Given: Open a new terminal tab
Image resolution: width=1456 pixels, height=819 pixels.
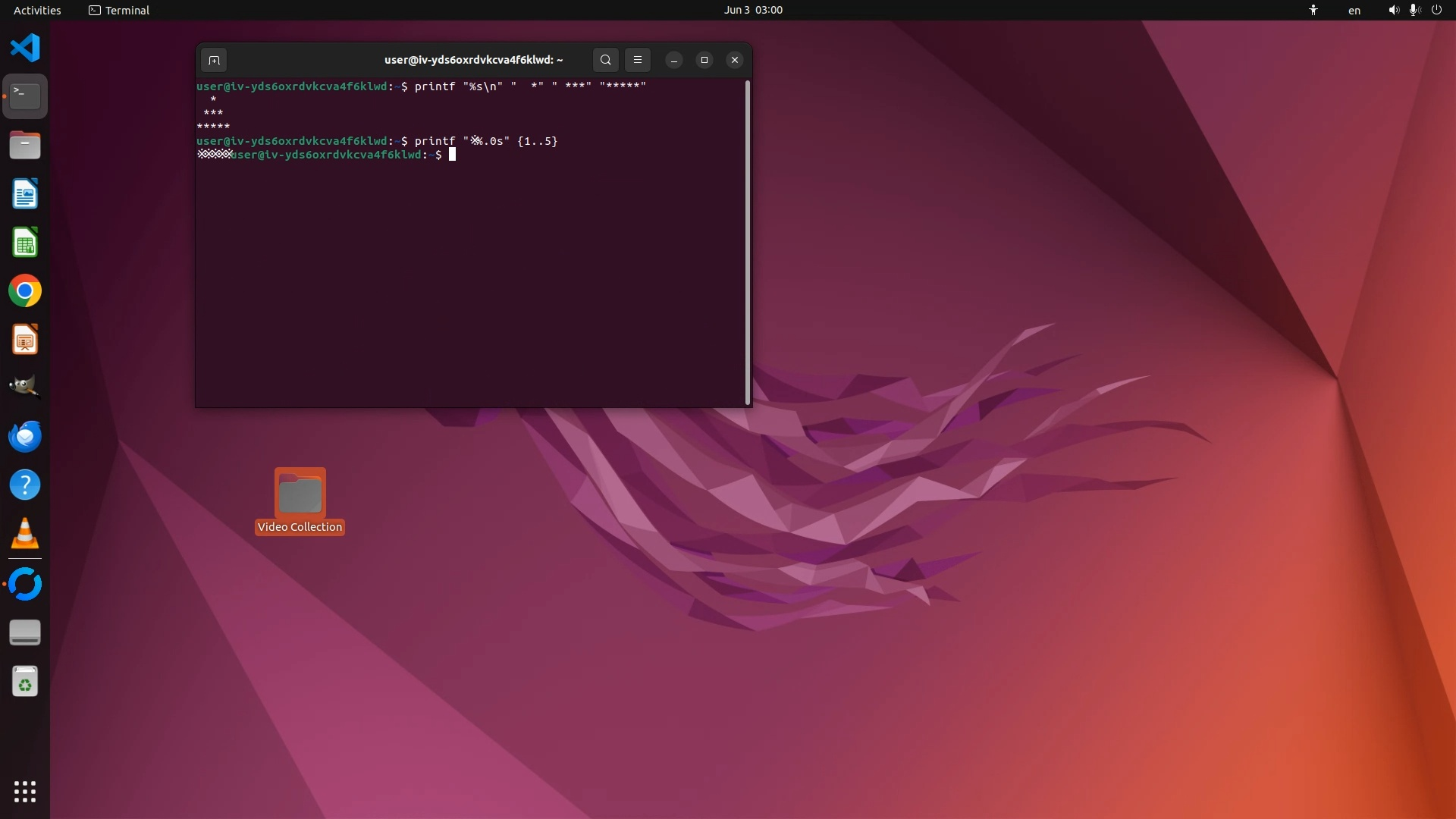Looking at the screenshot, I should click(214, 60).
